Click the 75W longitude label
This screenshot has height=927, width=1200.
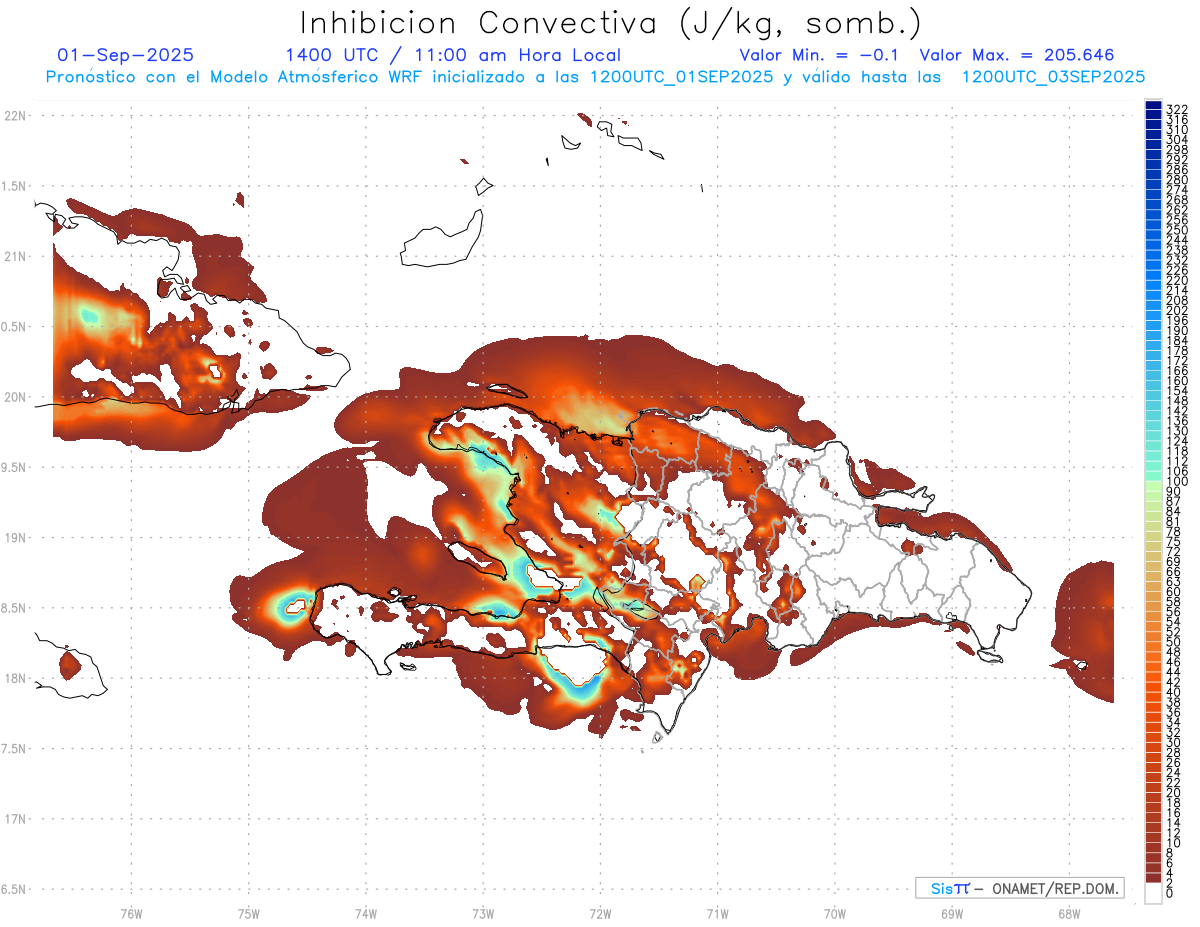[x=248, y=913]
